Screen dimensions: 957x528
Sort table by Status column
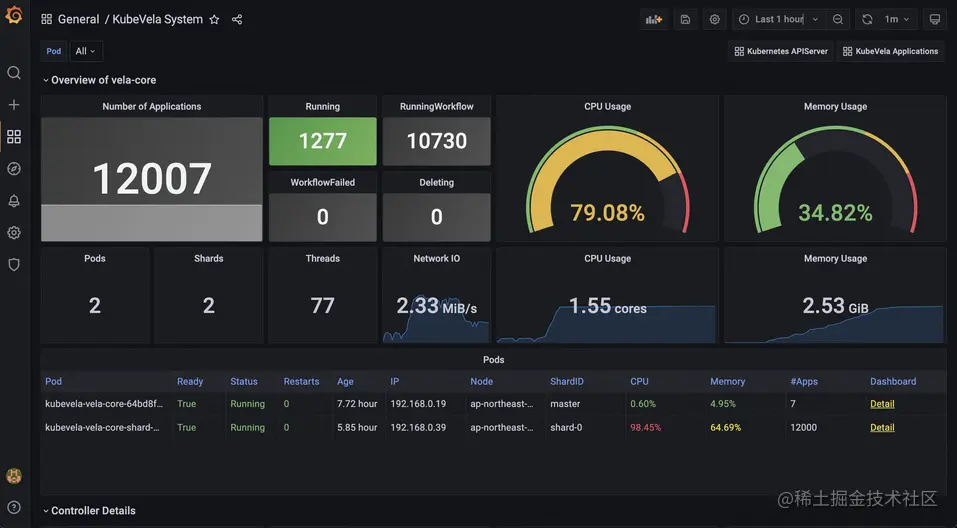pyautogui.click(x=244, y=382)
